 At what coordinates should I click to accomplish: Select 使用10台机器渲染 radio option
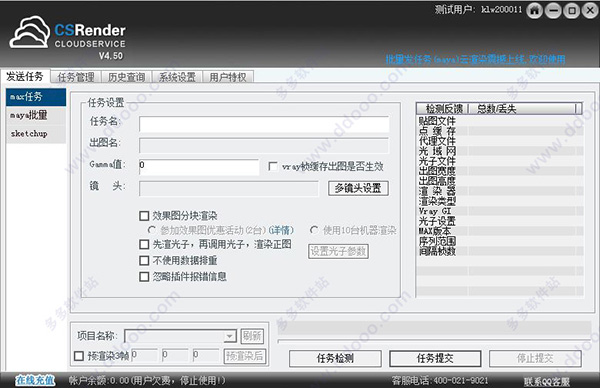[314, 230]
